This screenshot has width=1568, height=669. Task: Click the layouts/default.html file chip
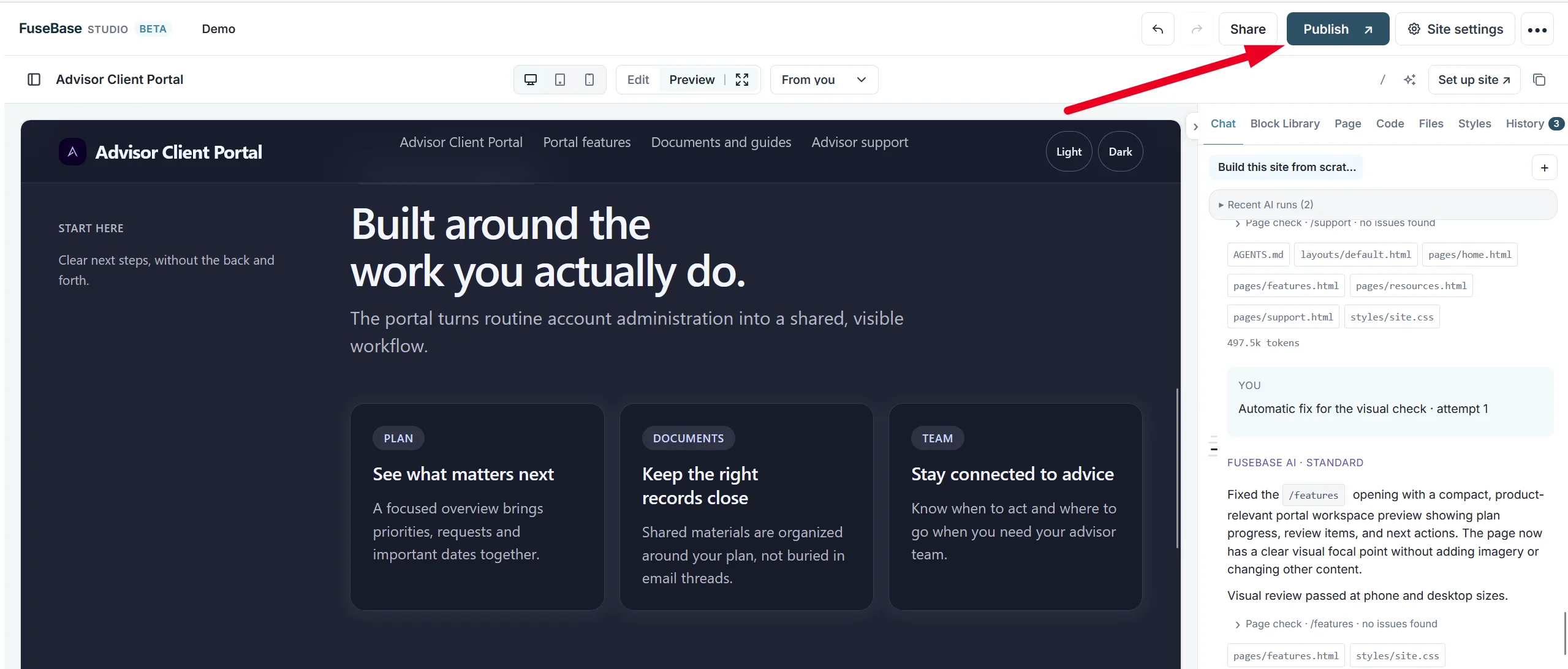[x=1355, y=255]
